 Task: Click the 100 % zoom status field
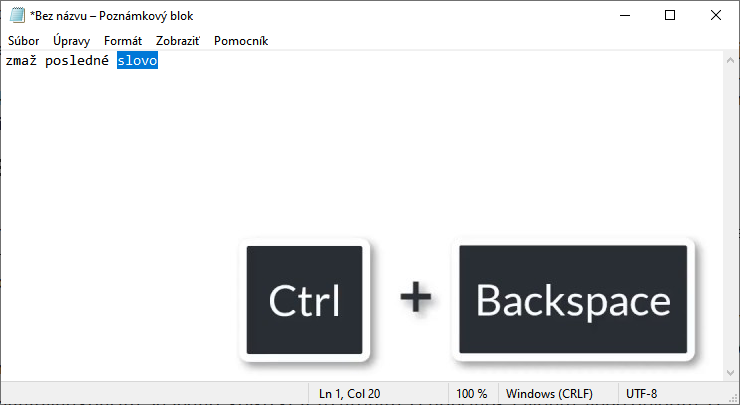[472, 394]
